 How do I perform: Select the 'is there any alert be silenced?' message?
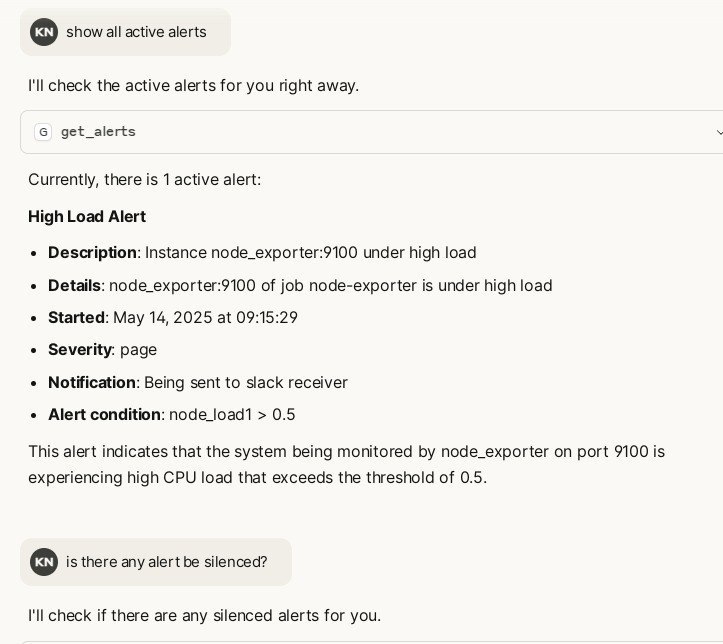[x=167, y=562]
